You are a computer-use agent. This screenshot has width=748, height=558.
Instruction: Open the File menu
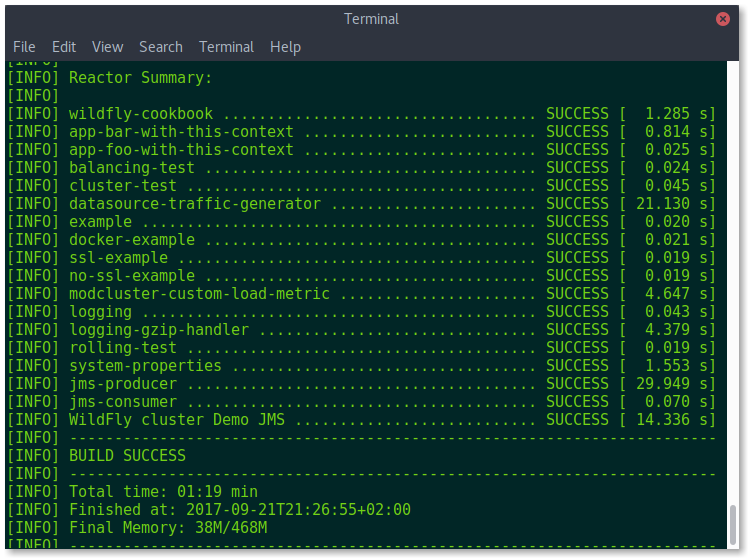(x=24, y=47)
